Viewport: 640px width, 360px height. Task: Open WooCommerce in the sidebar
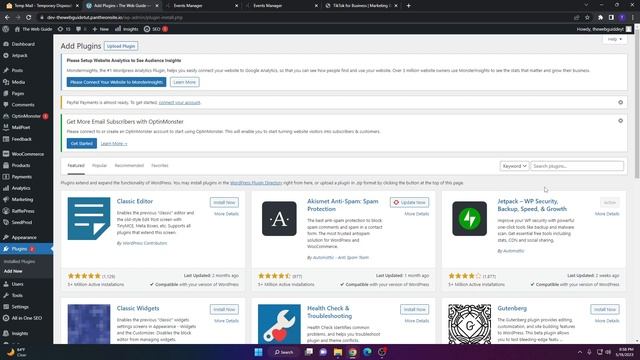[x=27, y=154]
